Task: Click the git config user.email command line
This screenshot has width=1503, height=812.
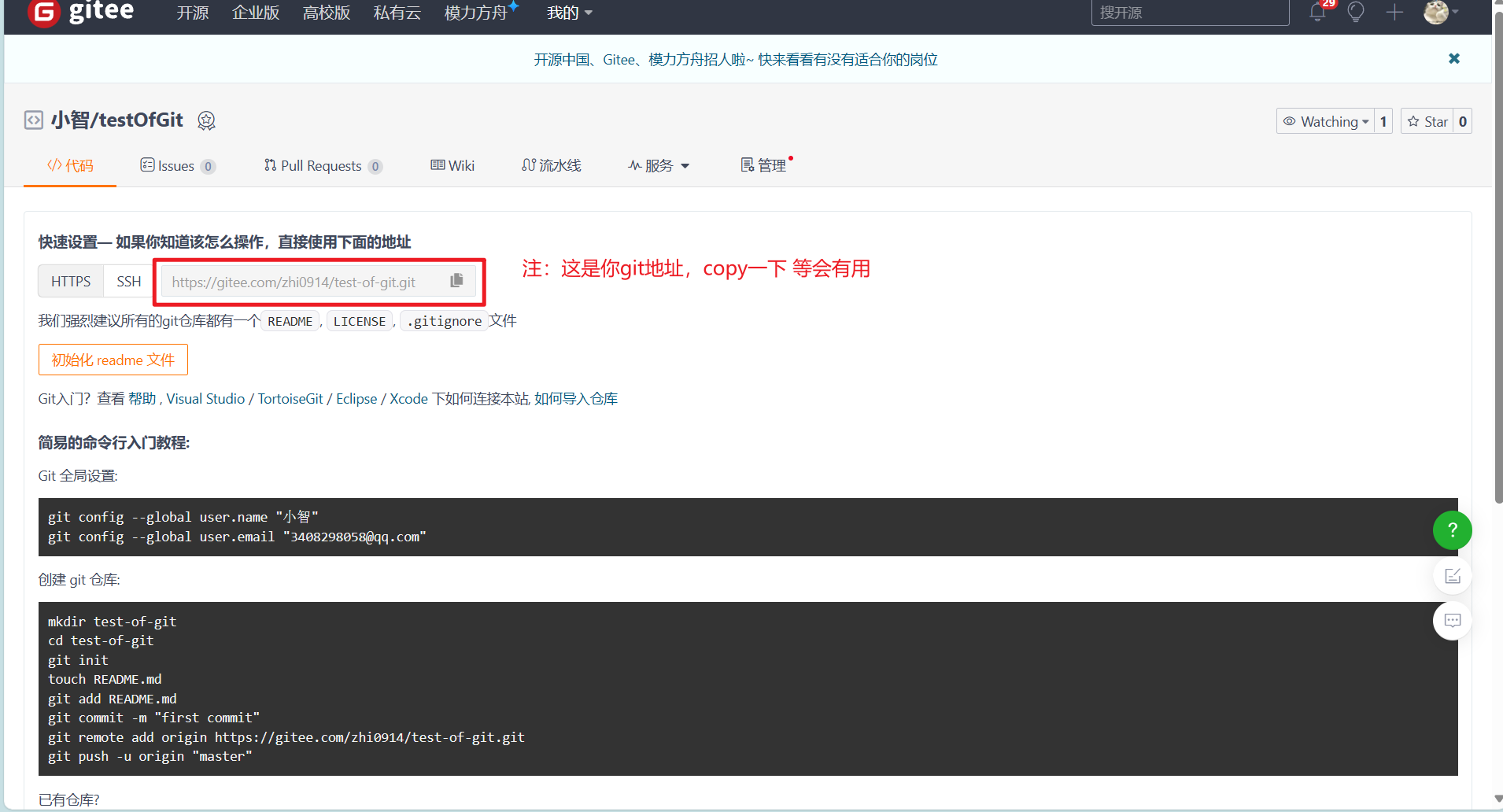Action: tap(237, 537)
